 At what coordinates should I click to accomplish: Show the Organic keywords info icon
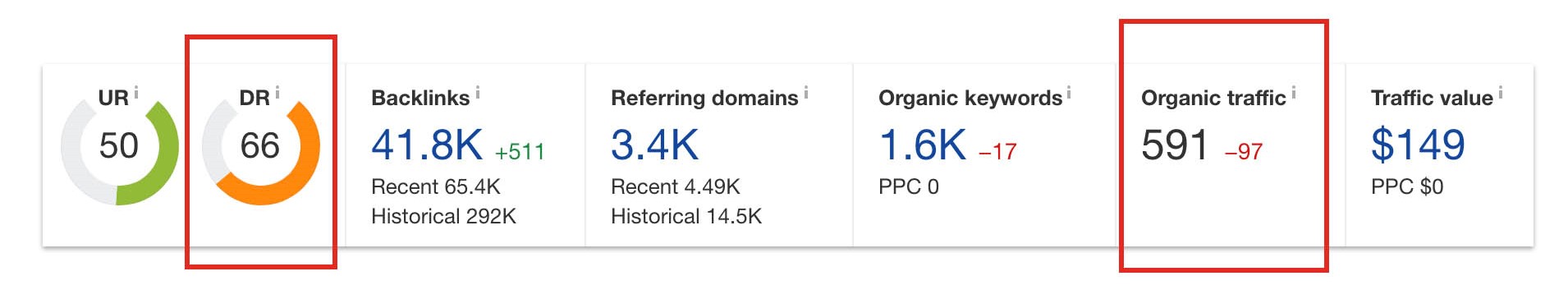pyautogui.click(x=1069, y=93)
